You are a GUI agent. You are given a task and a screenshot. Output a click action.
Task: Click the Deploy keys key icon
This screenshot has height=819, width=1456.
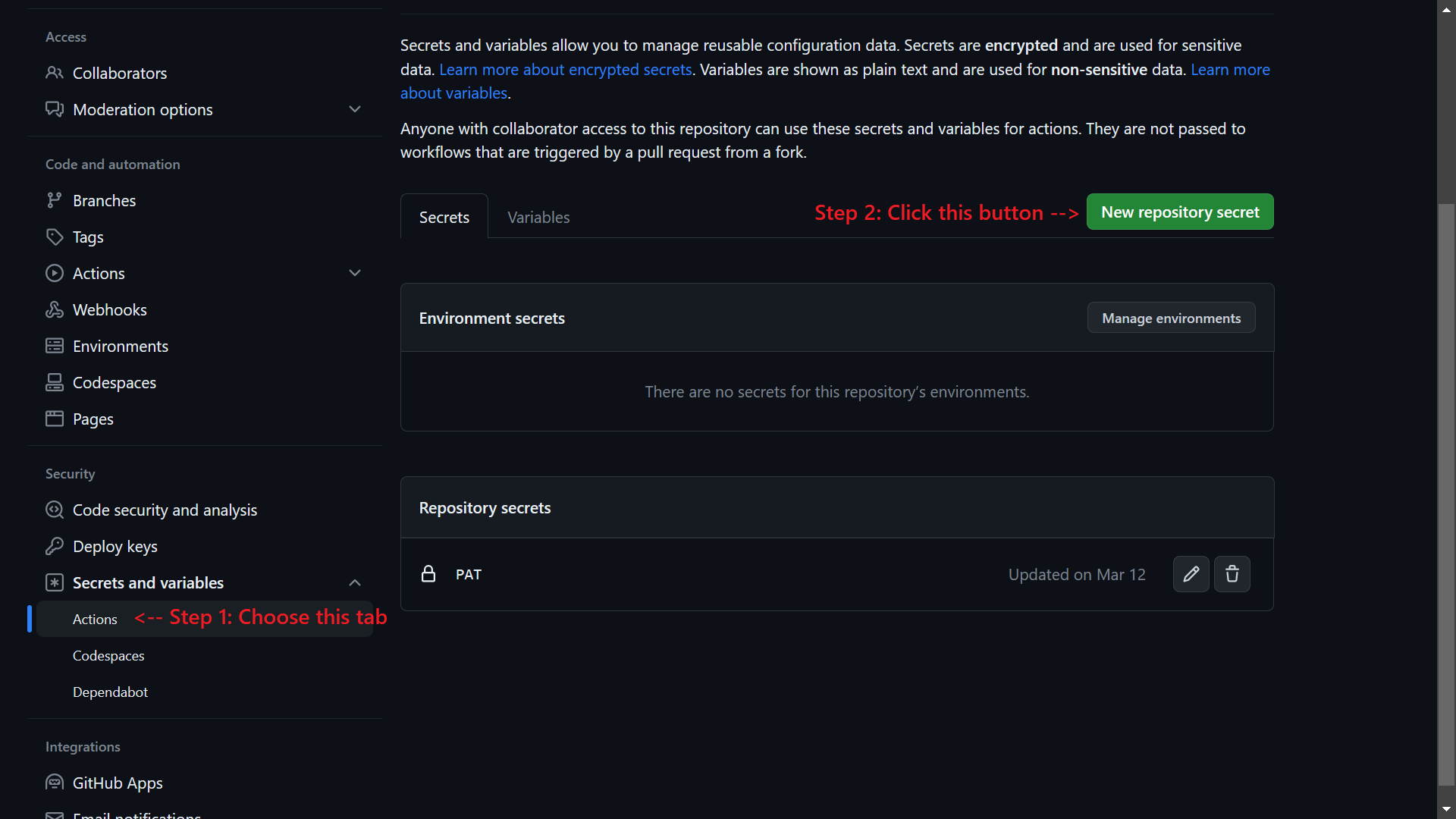point(55,546)
